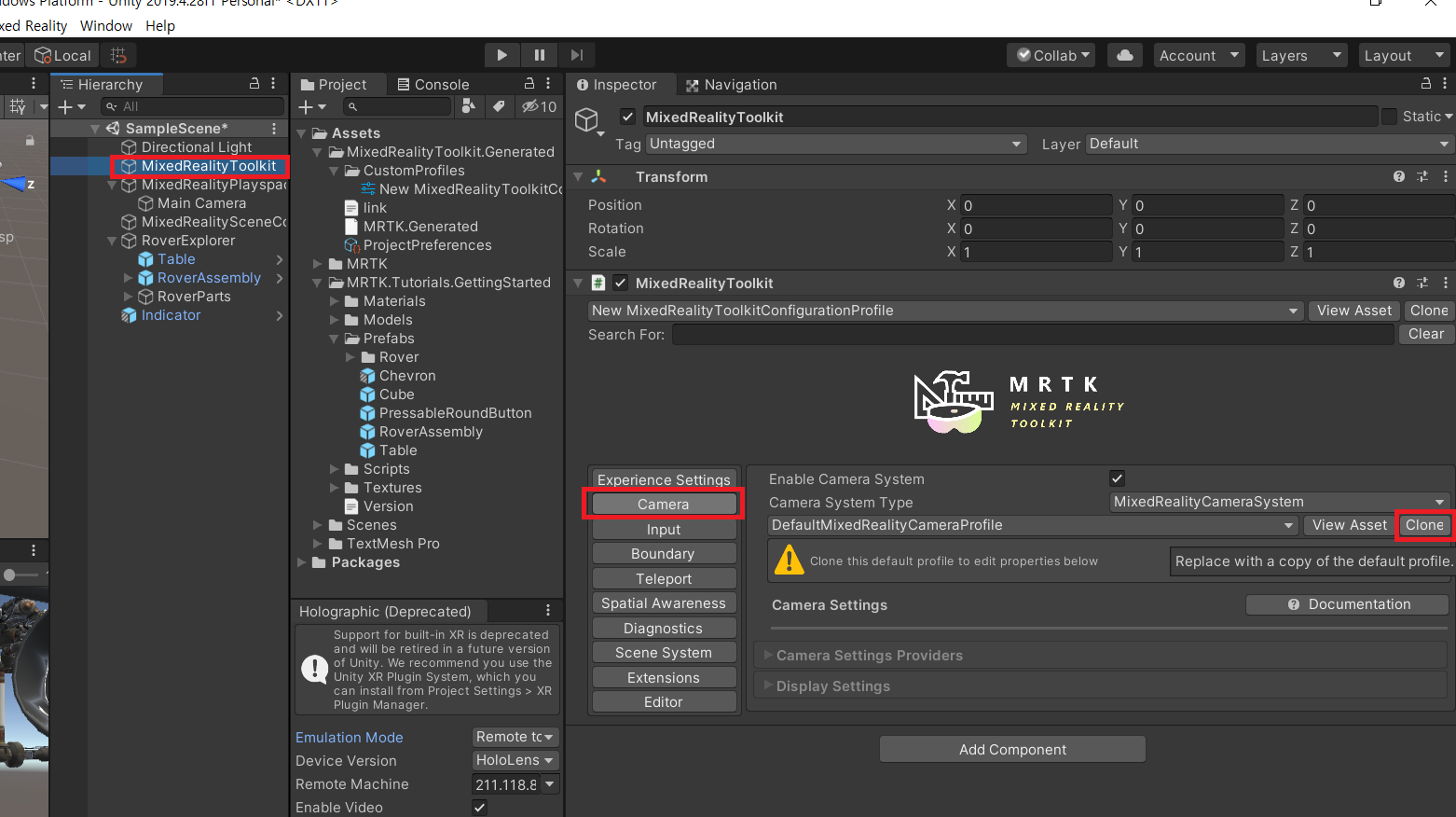Select the Experience Settings tab
Screen dimensions: 1456x817
pyautogui.click(x=664, y=479)
